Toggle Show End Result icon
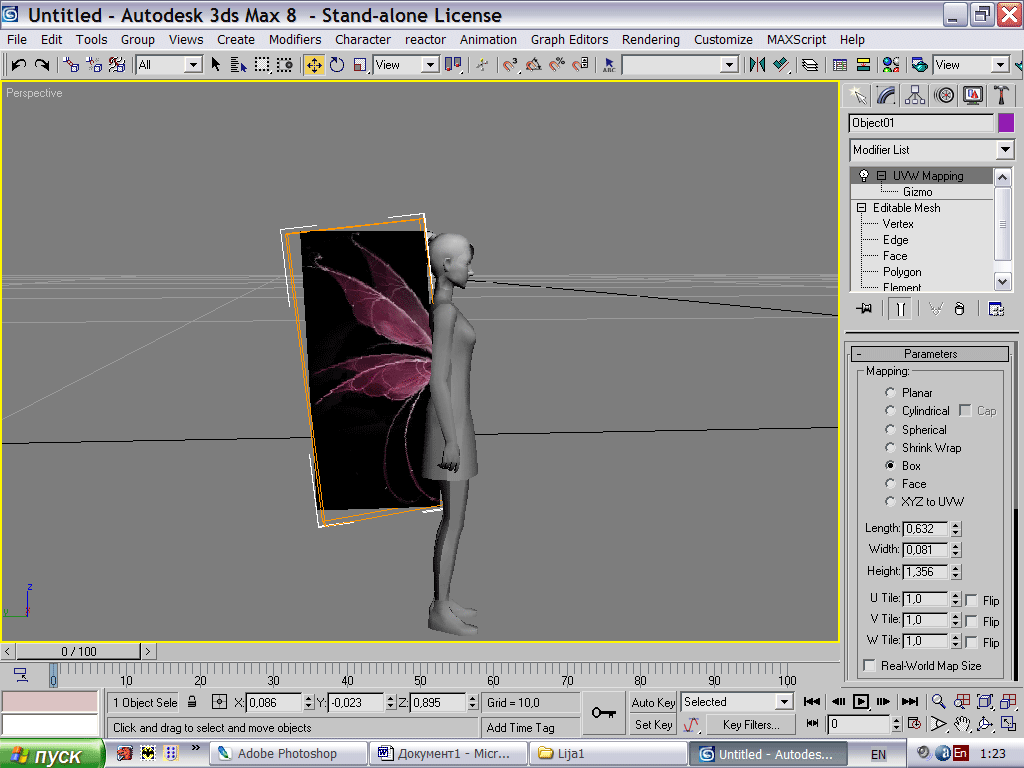 coord(901,308)
